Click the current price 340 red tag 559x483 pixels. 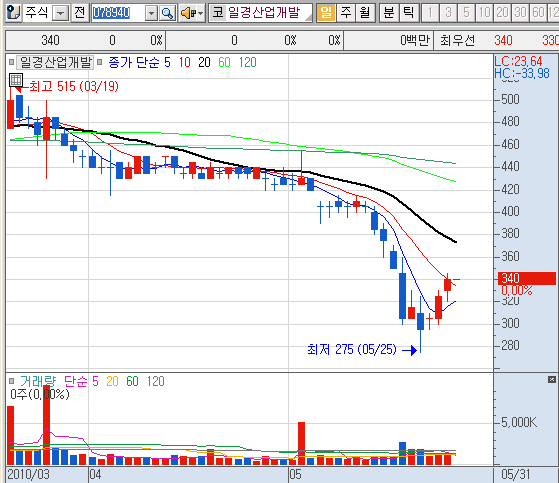point(527,278)
